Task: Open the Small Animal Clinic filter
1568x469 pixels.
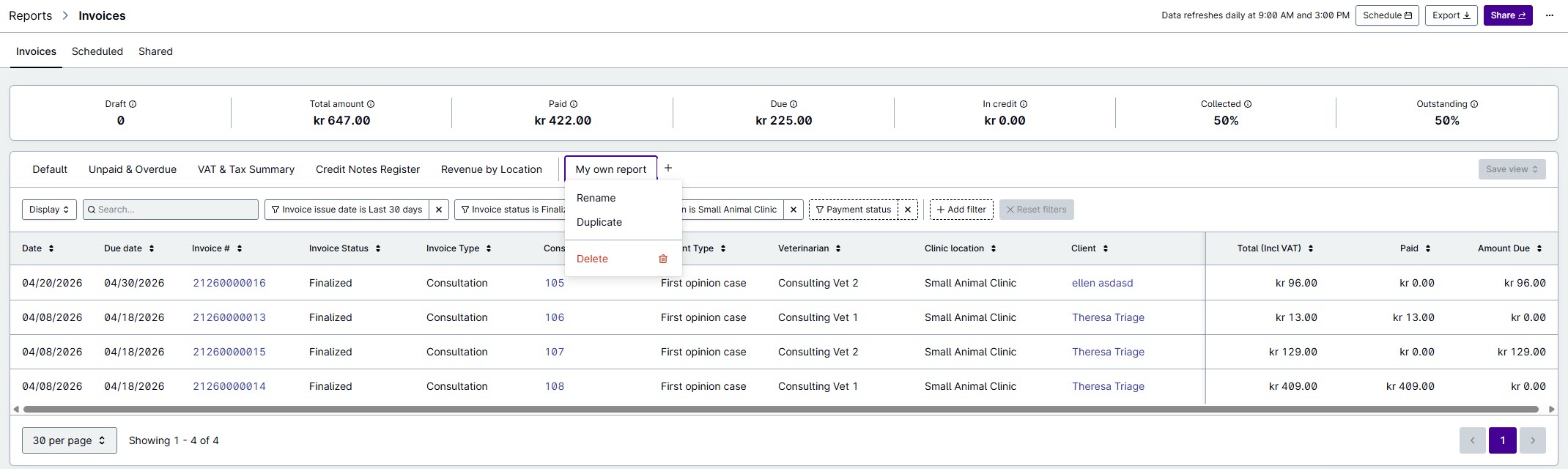Action: pyautogui.click(x=733, y=210)
